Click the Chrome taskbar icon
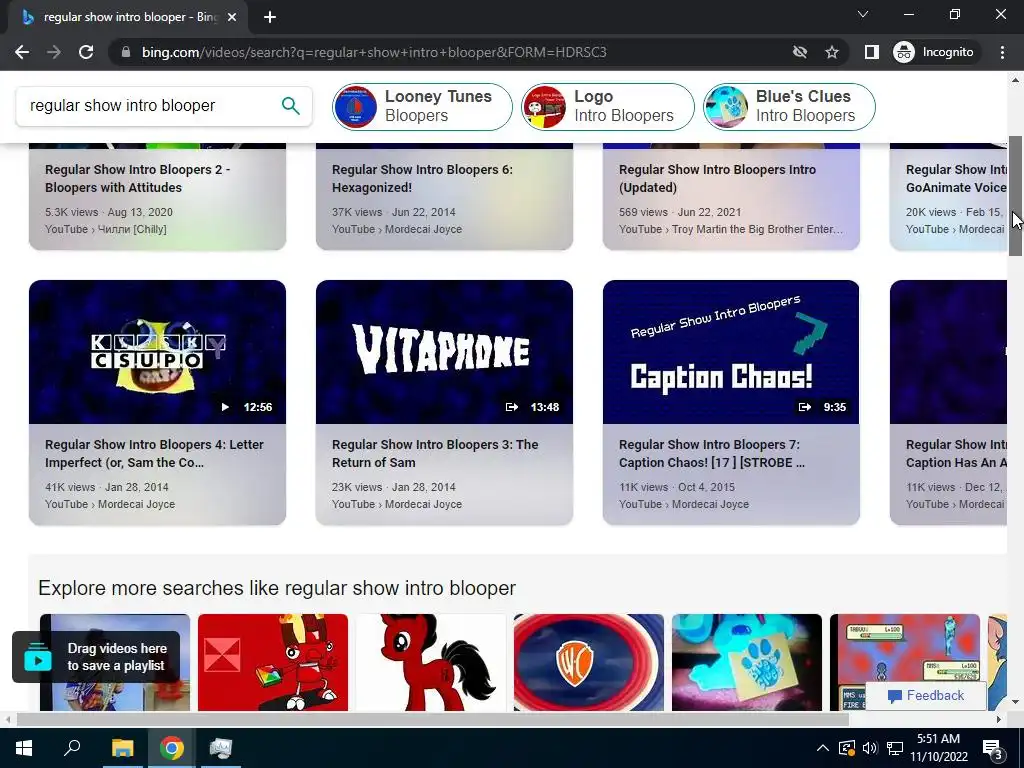The height and width of the screenshot is (768, 1024). click(x=172, y=748)
